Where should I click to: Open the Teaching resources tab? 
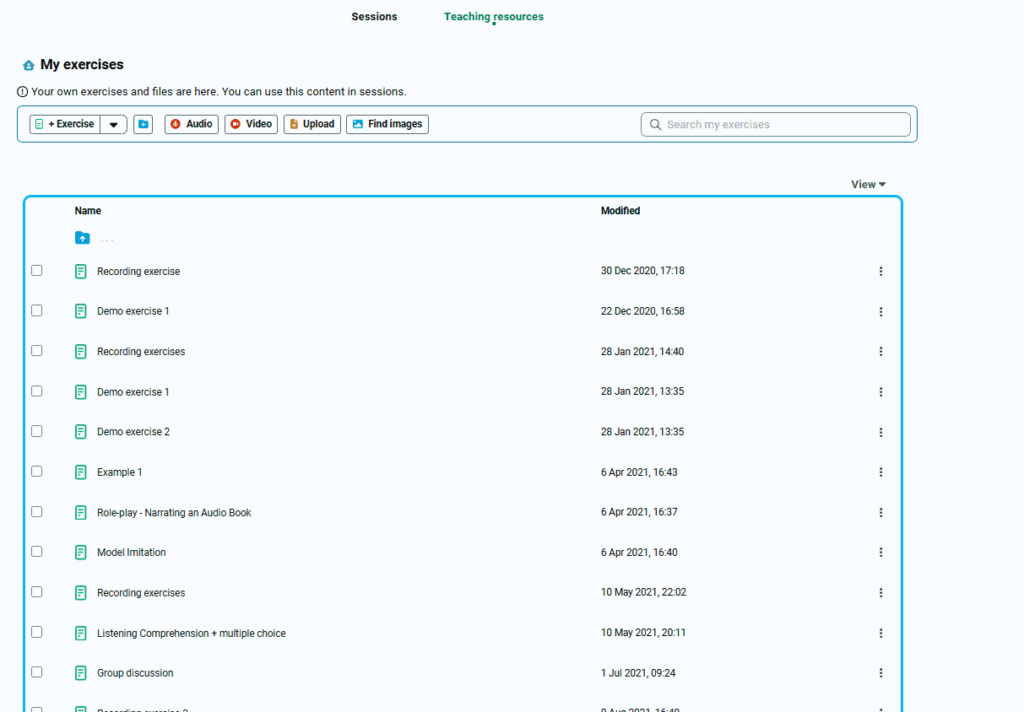(x=493, y=17)
